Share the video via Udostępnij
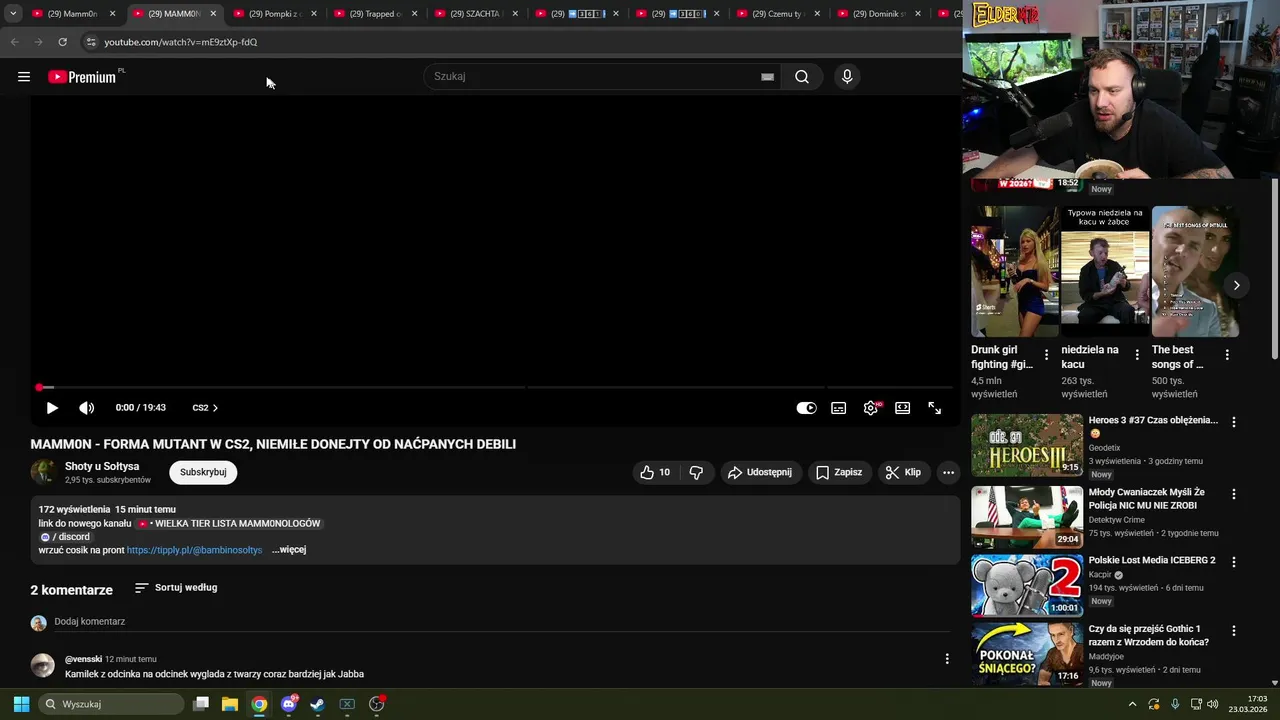This screenshot has width=1280, height=720. [759, 472]
